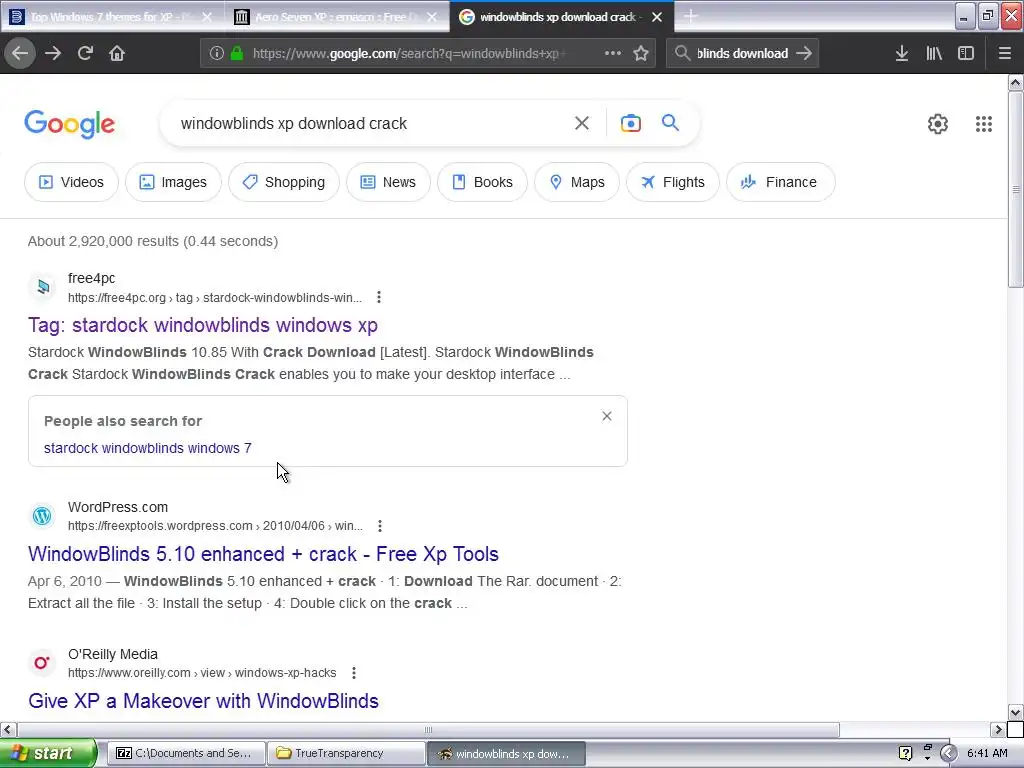This screenshot has height=768, width=1024.
Task: Open the Library bookshelf icon
Action: (x=934, y=53)
